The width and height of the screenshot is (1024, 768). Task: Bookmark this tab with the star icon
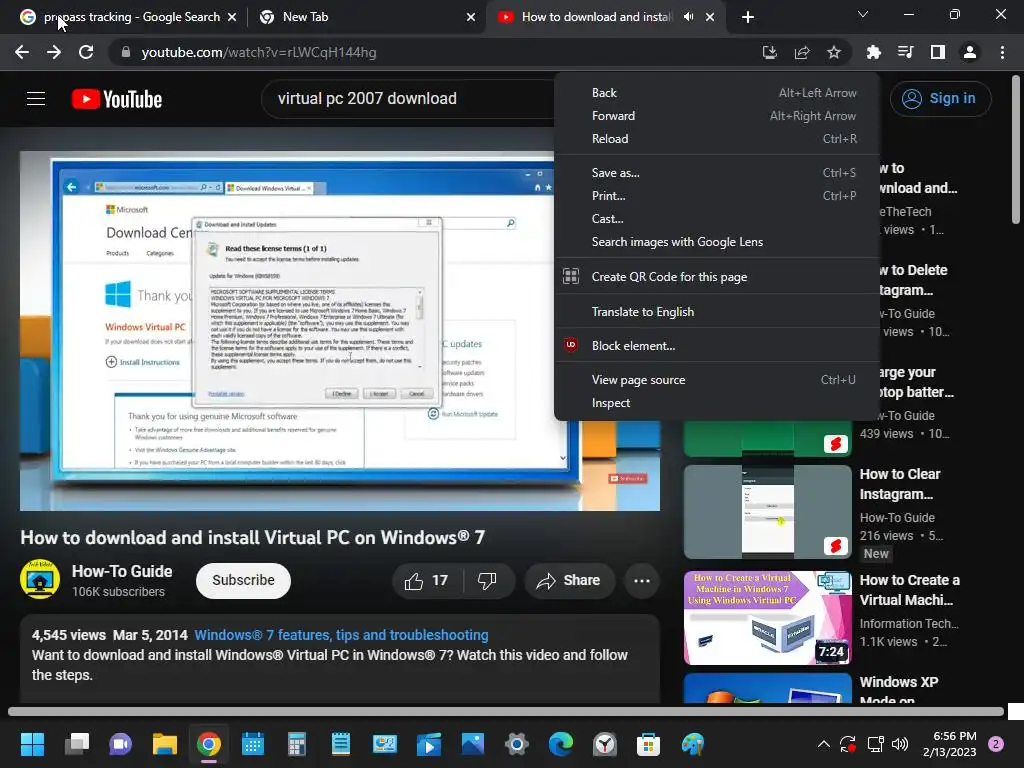pyautogui.click(x=834, y=52)
